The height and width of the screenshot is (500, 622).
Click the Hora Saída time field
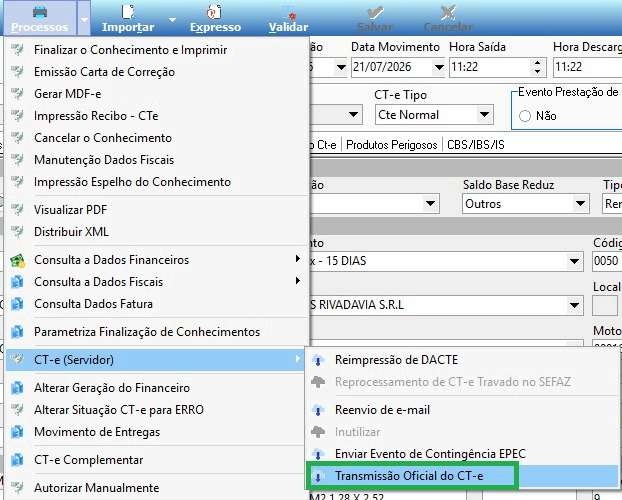(x=490, y=67)
